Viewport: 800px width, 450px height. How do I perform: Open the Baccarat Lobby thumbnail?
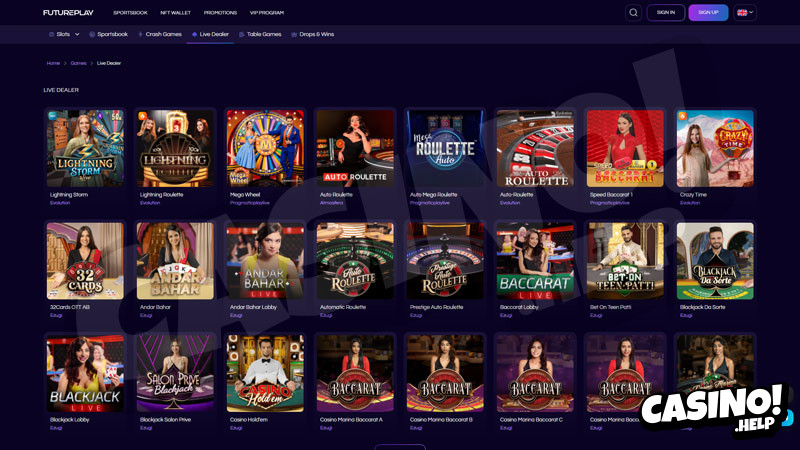tap(535, 261)
